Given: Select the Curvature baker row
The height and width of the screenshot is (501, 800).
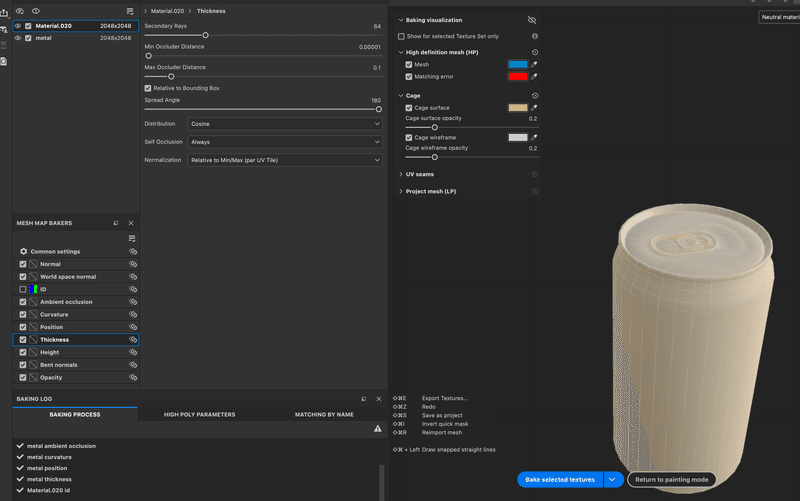Looking at the screenshot, I should click(76, 314).
